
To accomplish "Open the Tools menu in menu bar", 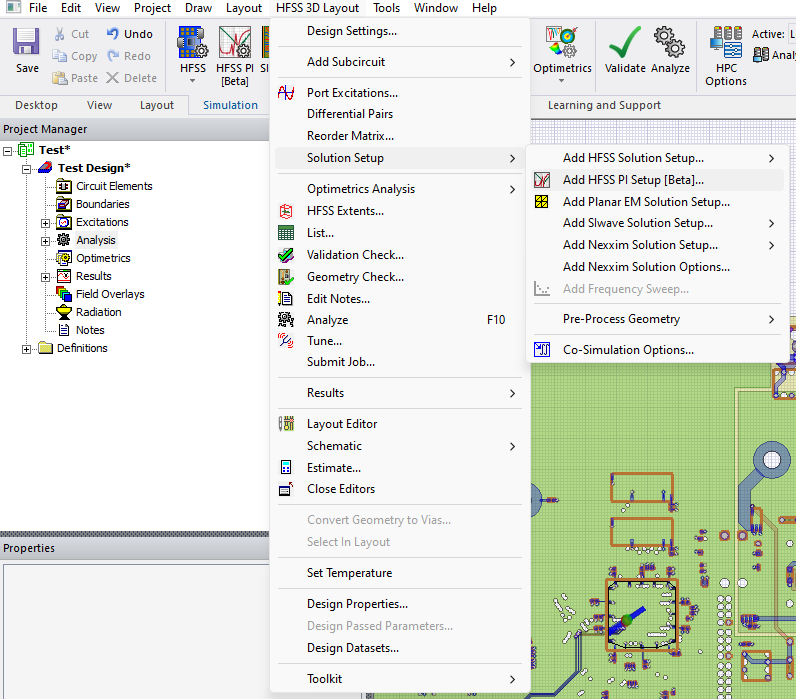I will (386, 8).
